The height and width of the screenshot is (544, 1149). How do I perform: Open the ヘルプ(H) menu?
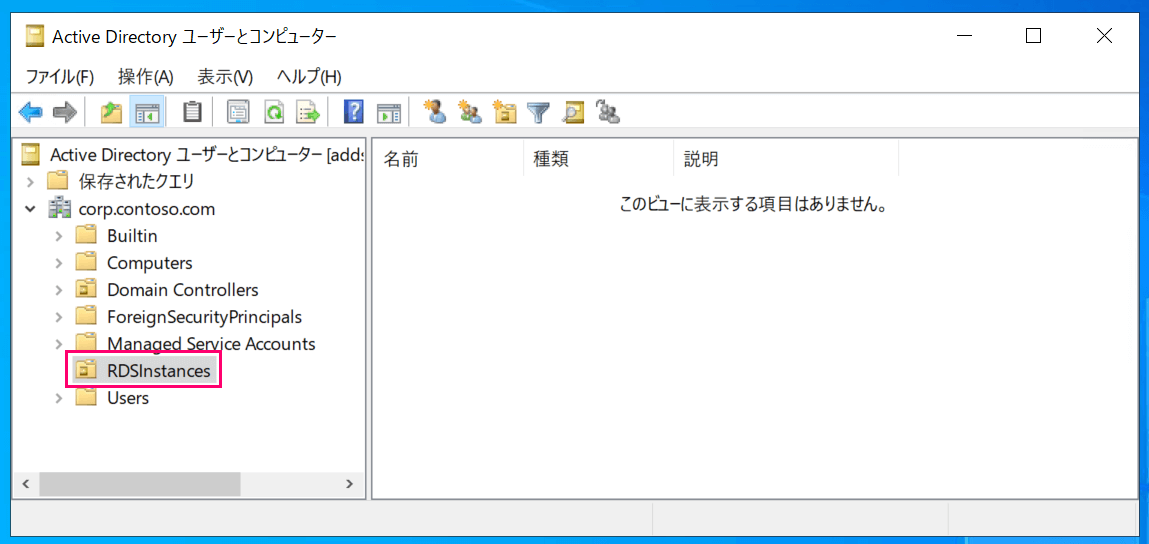pos(309,76)
